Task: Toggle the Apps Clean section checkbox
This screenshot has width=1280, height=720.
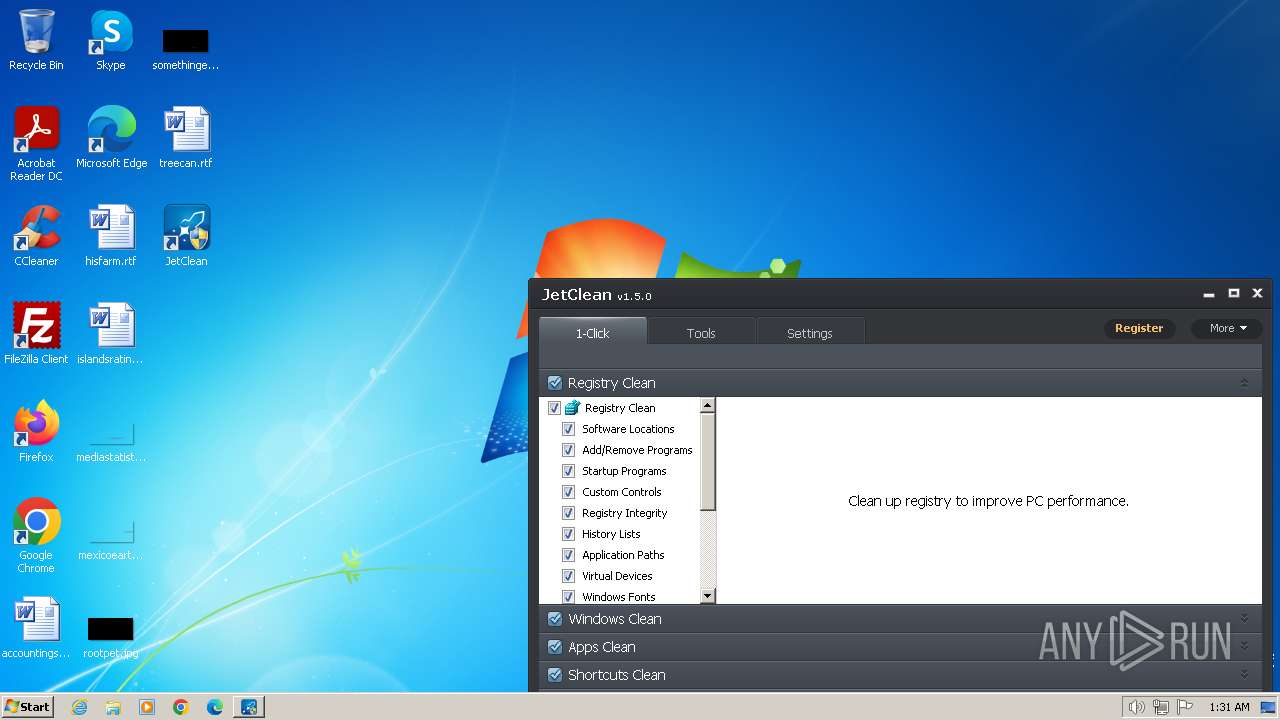Action: point(555,647)
